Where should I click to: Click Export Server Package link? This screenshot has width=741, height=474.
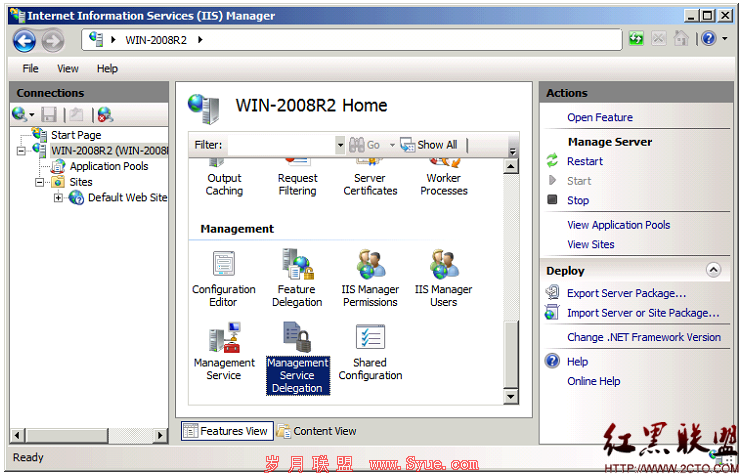point(626,293)
